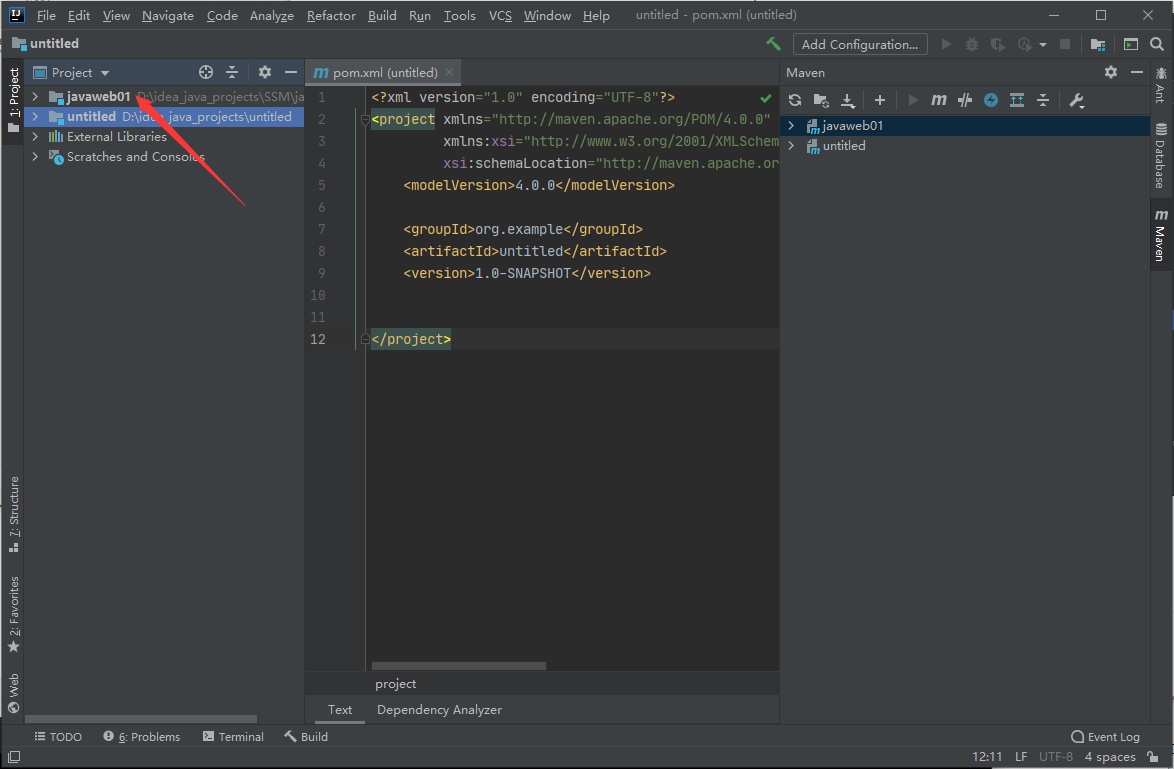Open the Refactor menu
1174x769 pixels.
331,16
